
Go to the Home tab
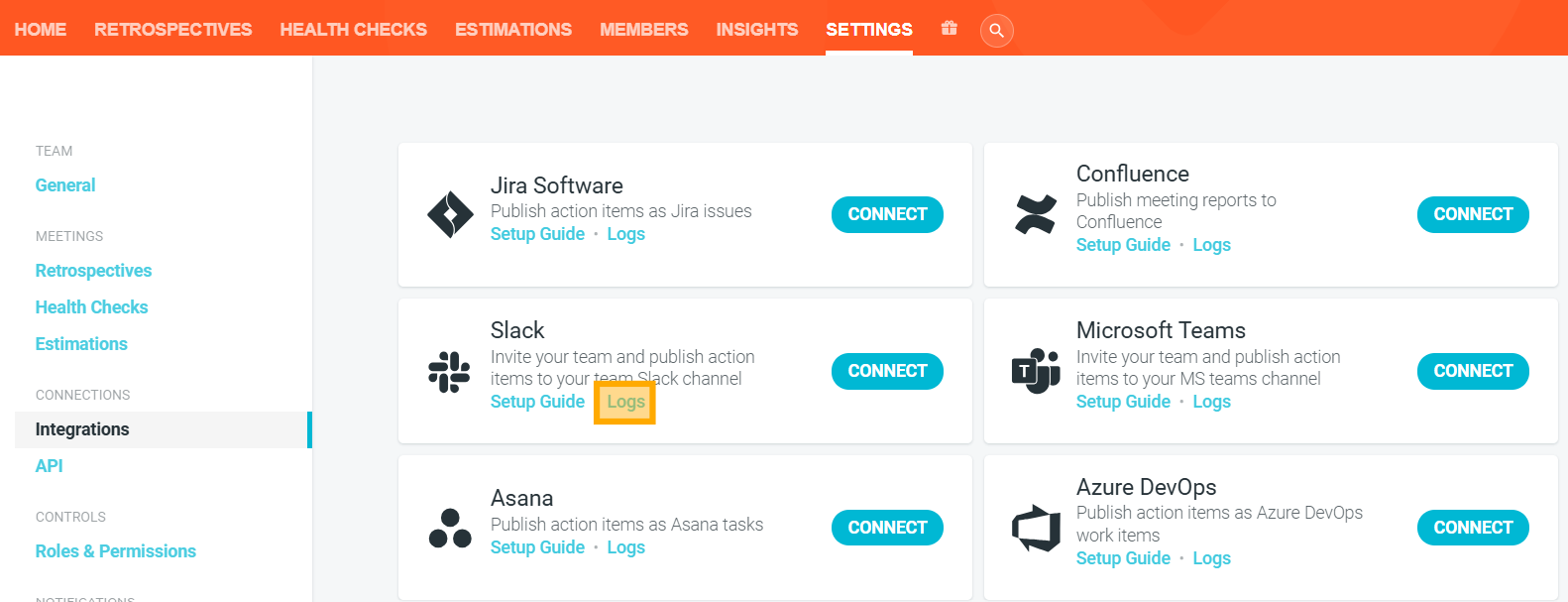pos(41,30)
